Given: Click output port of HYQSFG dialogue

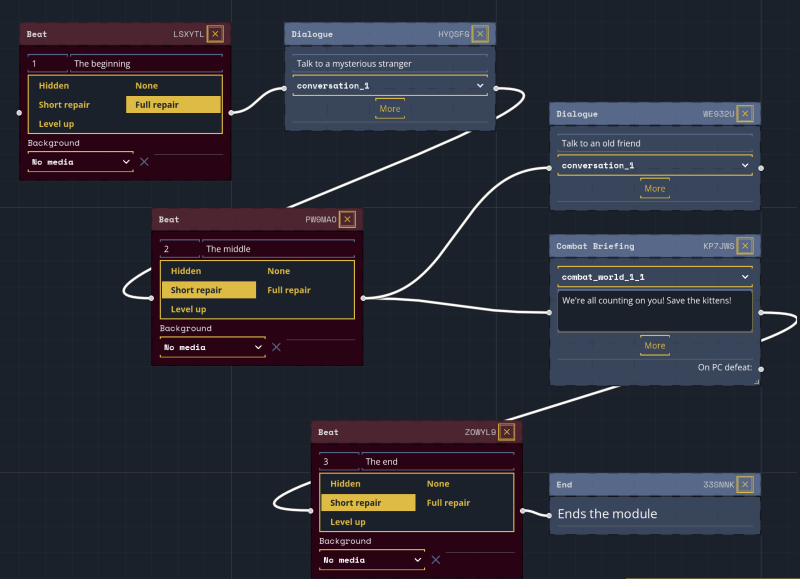Looking at the screenshot, I should point(496,88).
